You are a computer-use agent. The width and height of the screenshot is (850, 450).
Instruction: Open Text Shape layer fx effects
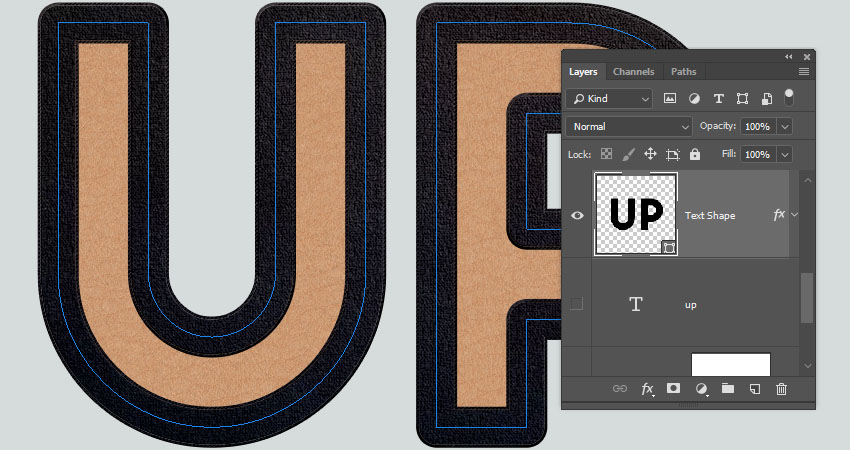tap(779, 215)
